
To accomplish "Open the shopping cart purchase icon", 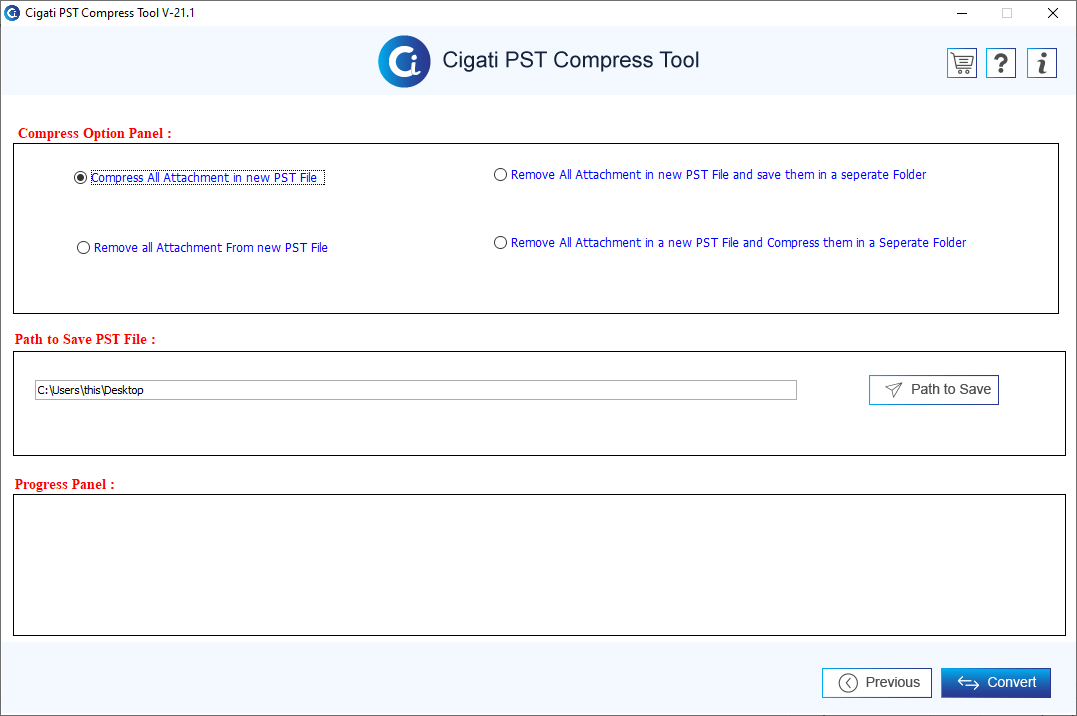I will click(962, 63).
